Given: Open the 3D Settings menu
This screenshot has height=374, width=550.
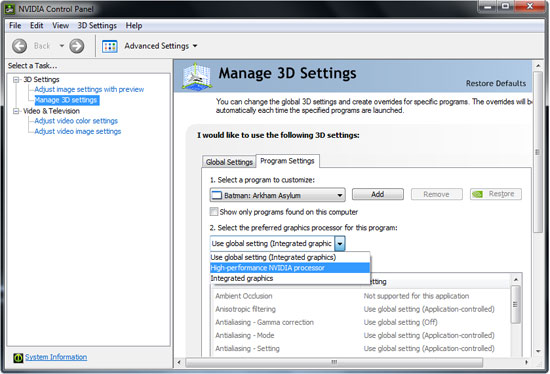Looking at the screenshot, I should tap(97, 26).
